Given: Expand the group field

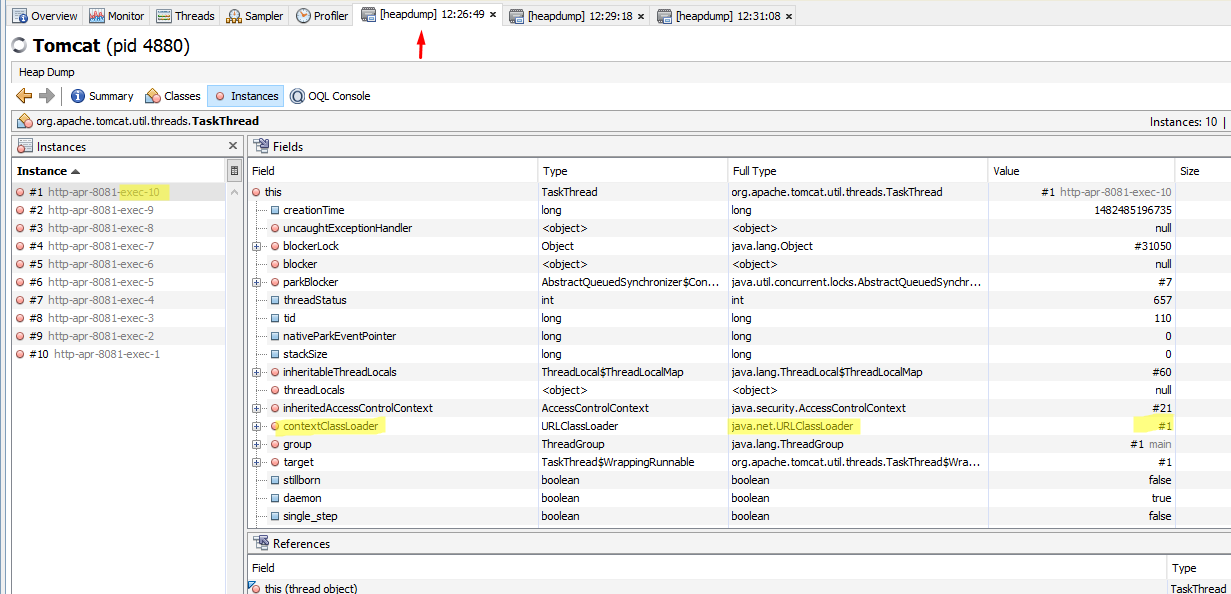Looking at the screenshot, I should pyautogui.click(x=257, y=444).
